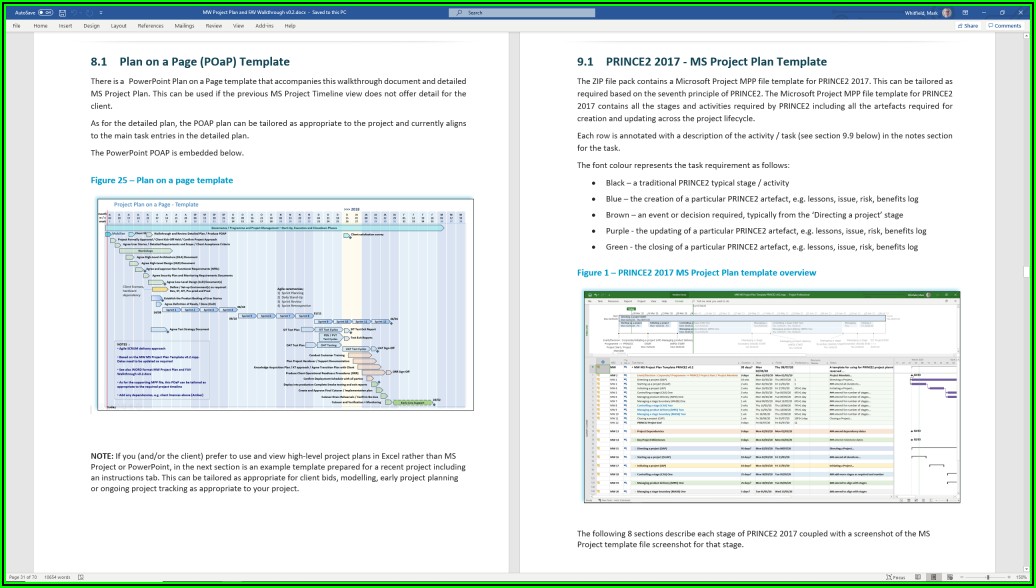This screenshot has width=1036, height=588.
Task: Click the user account profile picture
Action: (x=946, y=13)
